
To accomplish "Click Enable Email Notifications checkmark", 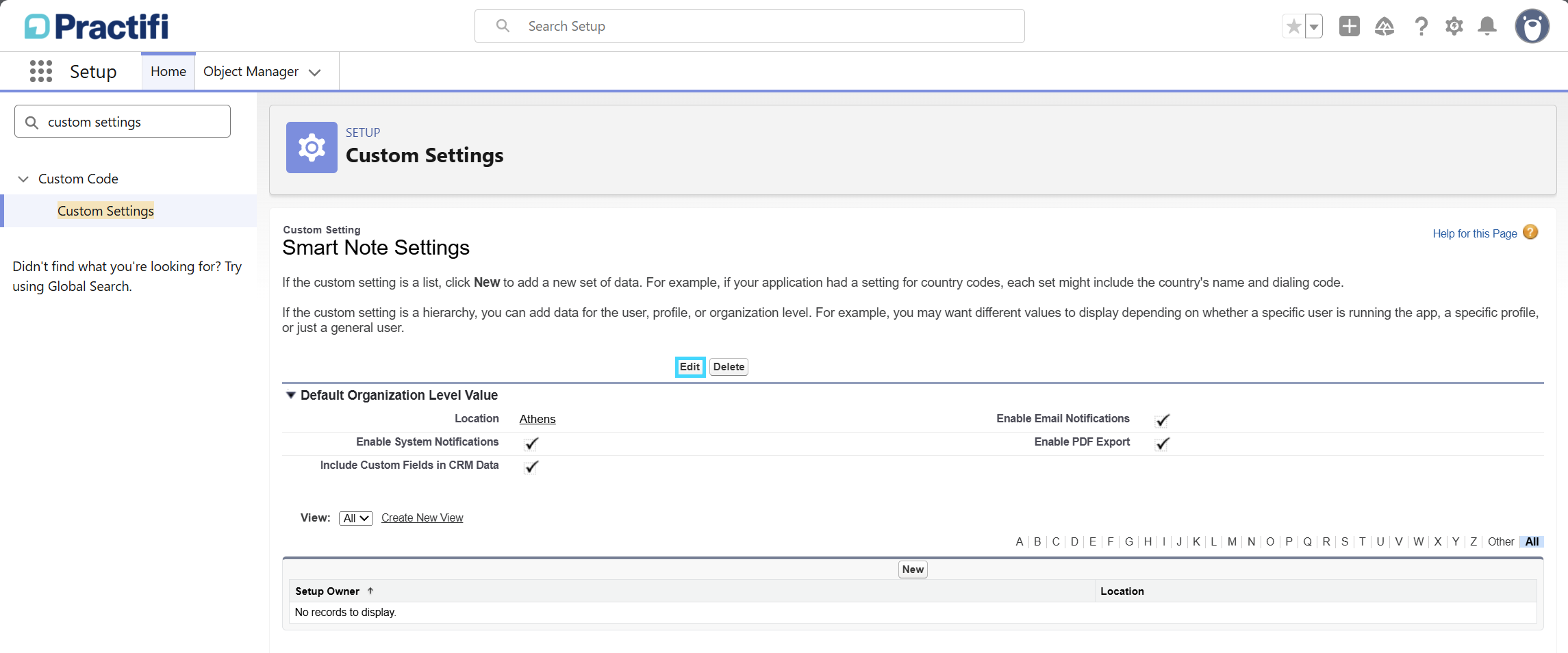I will [1163, 420].
